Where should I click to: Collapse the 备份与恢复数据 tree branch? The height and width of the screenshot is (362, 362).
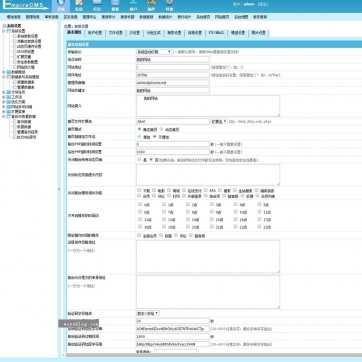coord(4,117)
